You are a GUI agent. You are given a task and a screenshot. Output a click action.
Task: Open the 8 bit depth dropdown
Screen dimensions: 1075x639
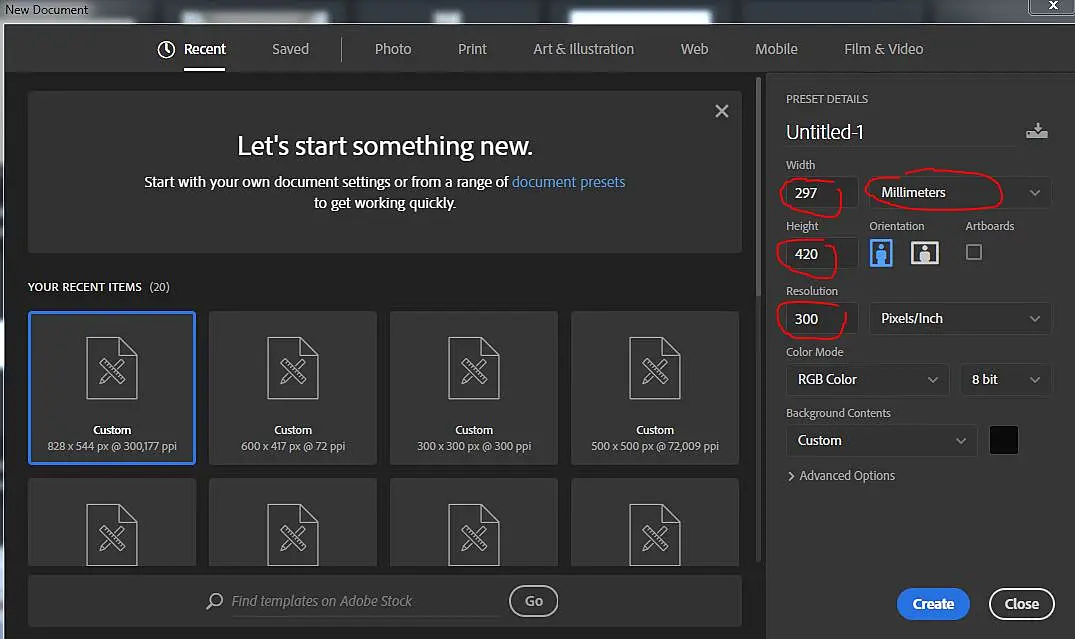coord(1006,380)
